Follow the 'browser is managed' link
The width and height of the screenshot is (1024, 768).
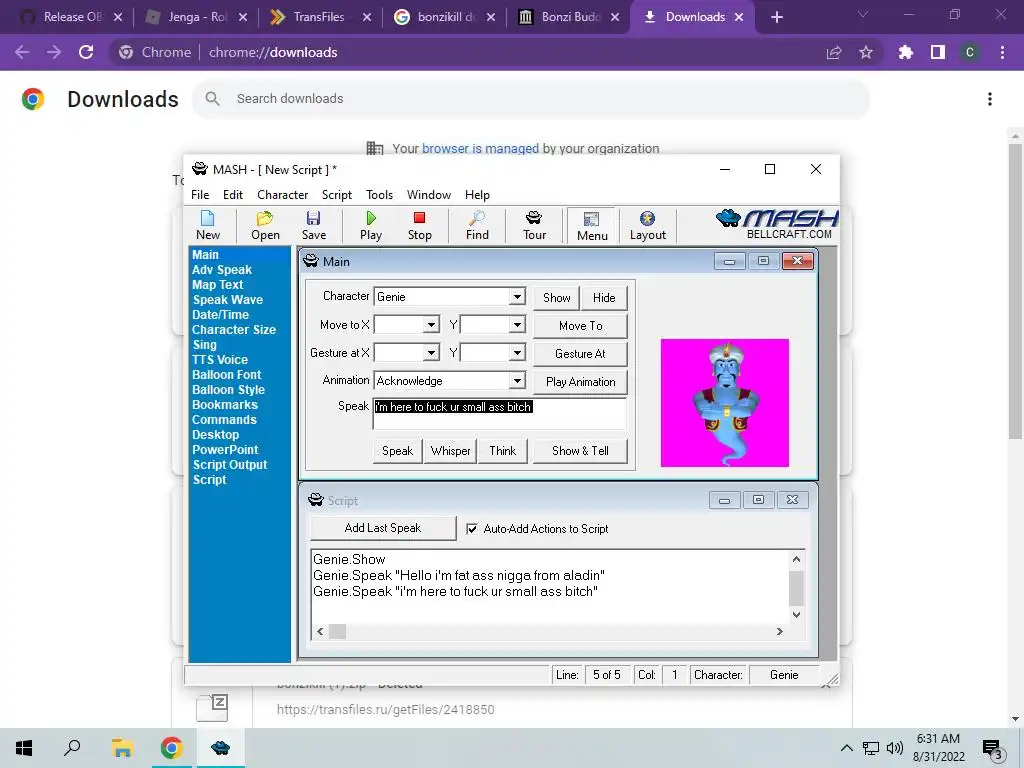(x=480, y=148)
